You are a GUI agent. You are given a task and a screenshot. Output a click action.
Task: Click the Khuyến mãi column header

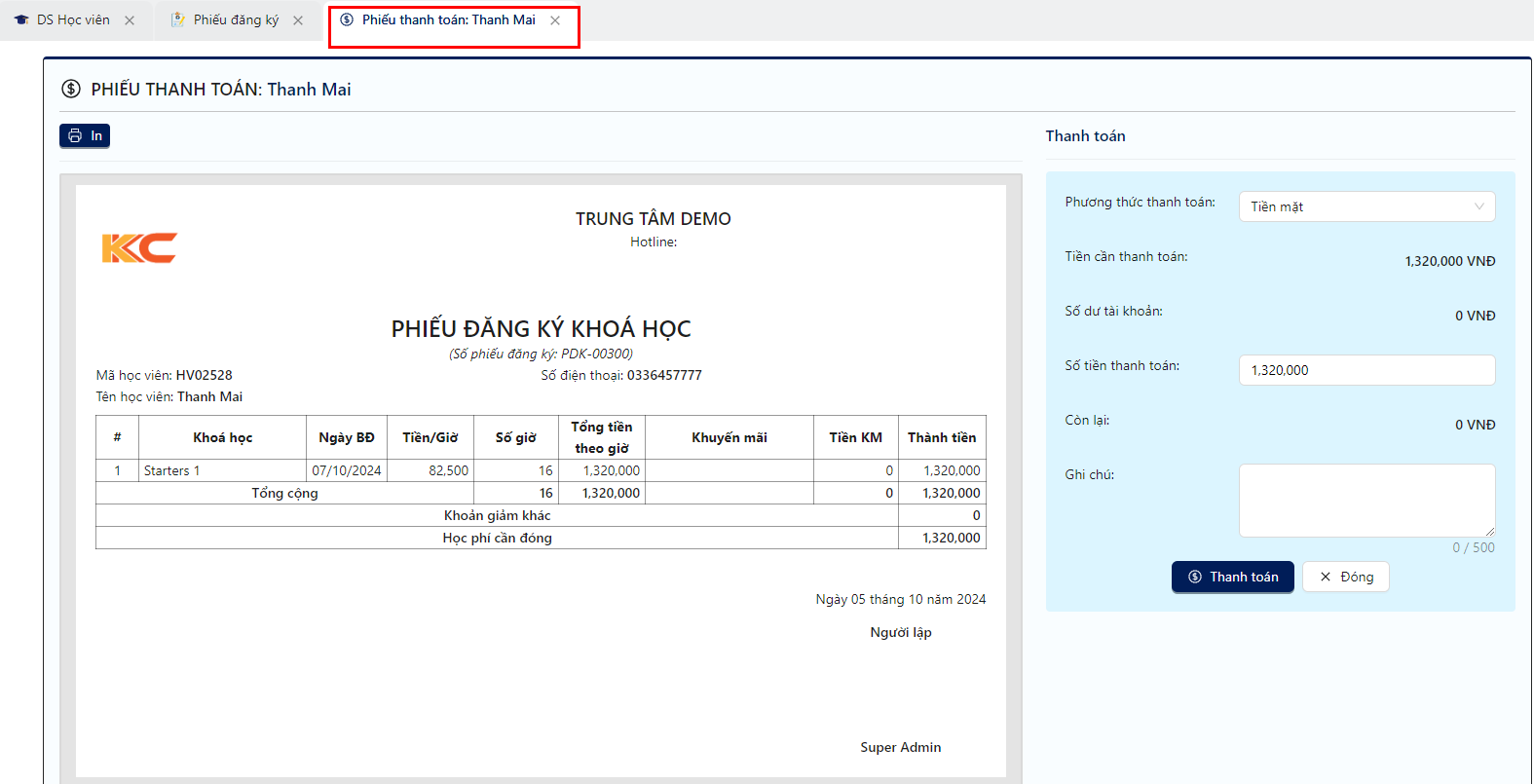pyautogui.click(x=730, y=437)
